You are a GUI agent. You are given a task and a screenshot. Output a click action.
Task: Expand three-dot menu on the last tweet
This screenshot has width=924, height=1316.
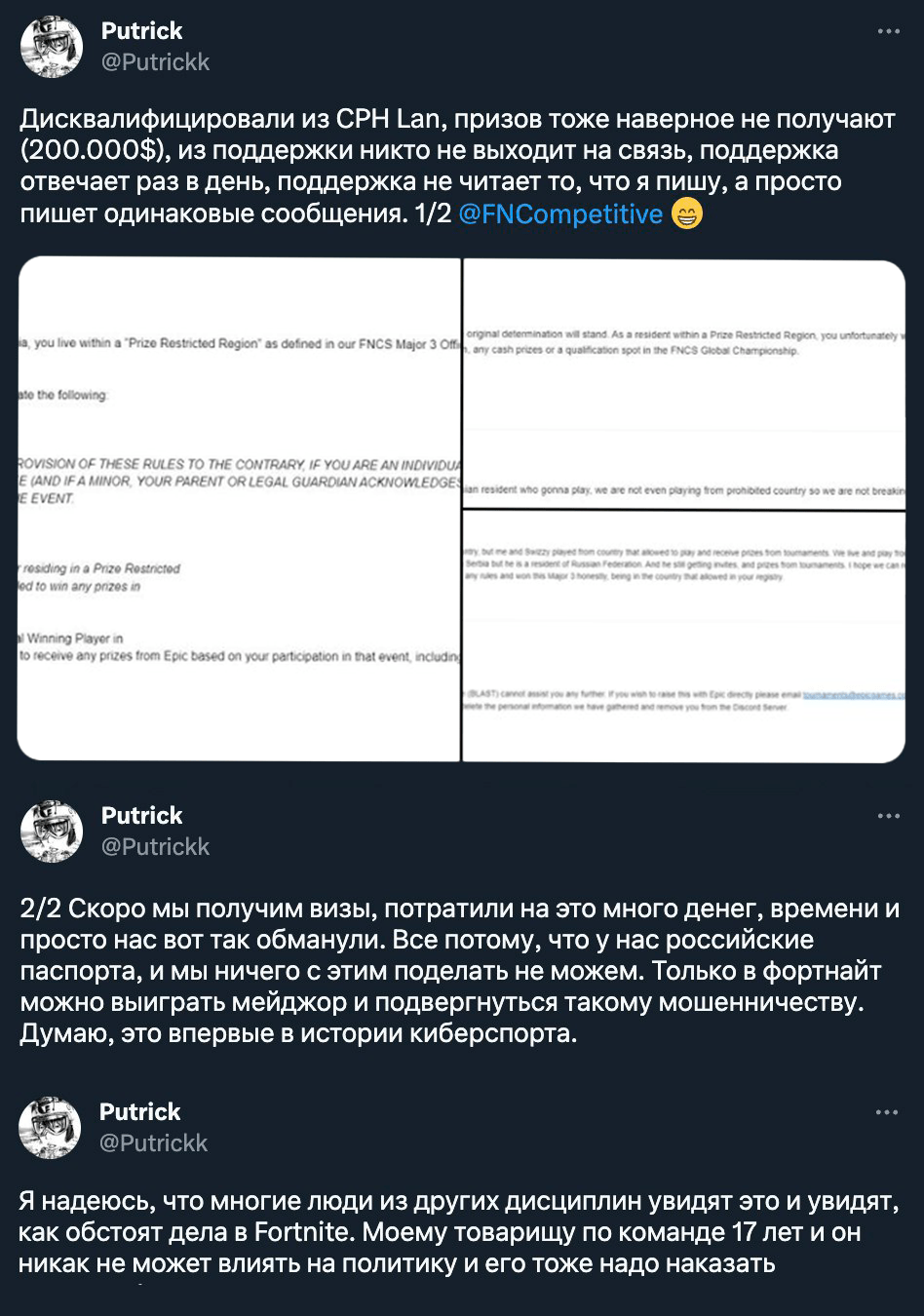[x=886, y=1112]
